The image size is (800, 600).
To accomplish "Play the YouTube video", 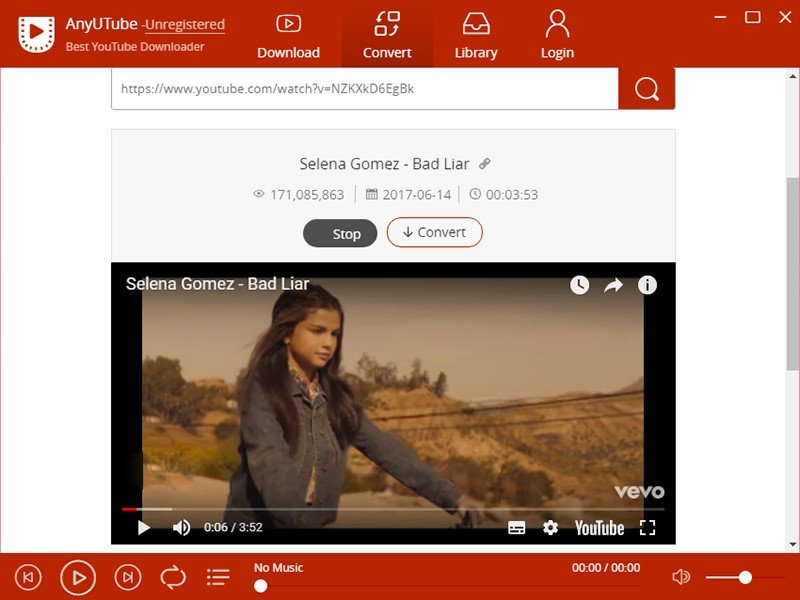I will tap(144, 528).
